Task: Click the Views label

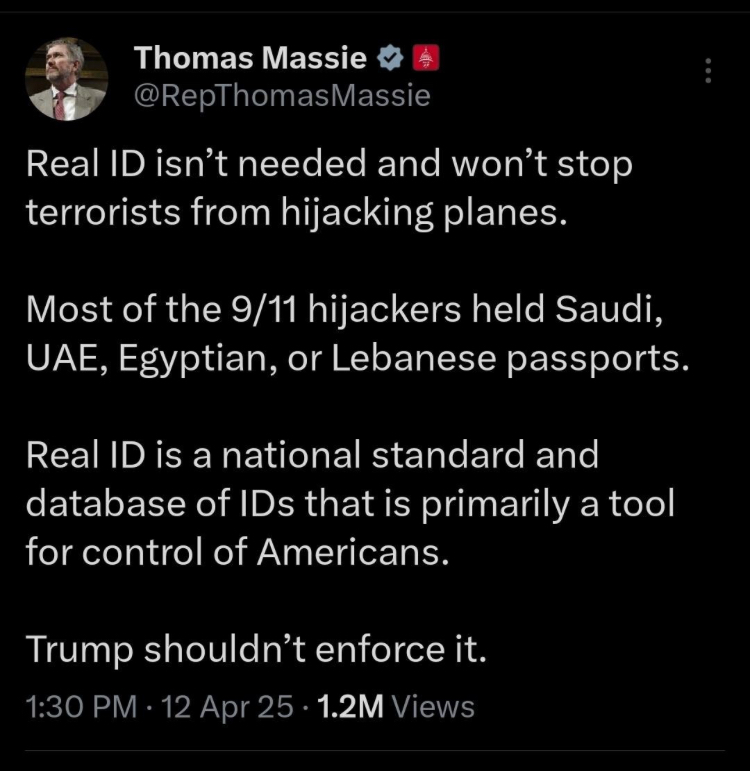Action: [433, 707]
